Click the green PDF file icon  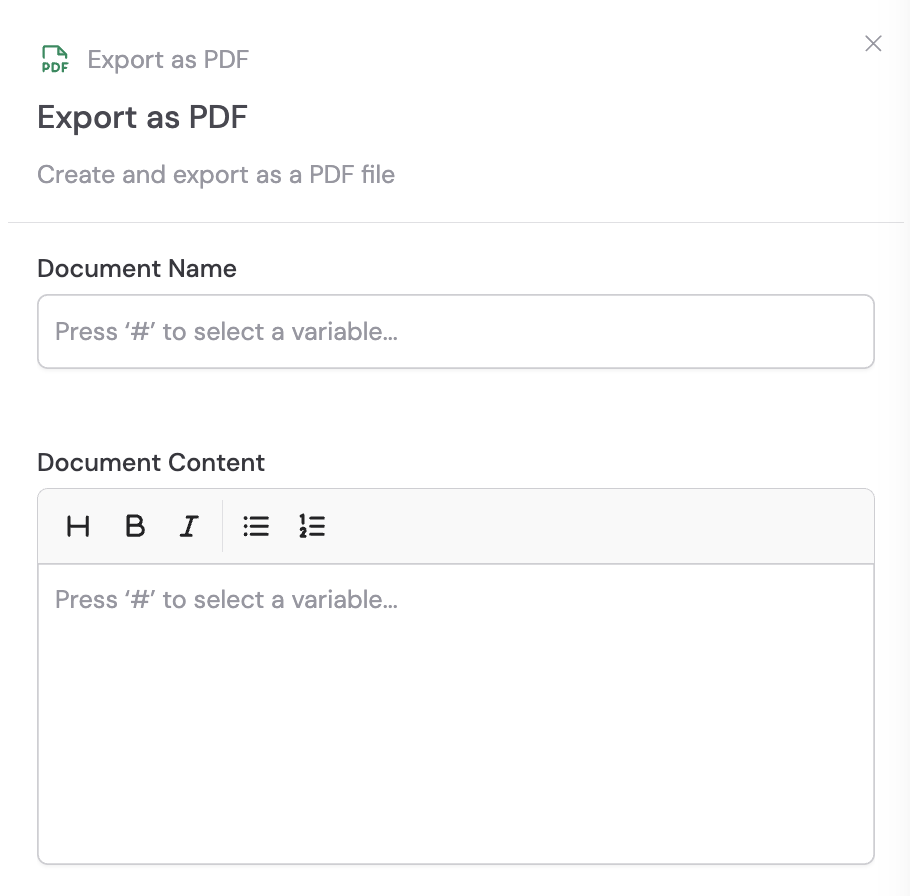click(55, 58)
